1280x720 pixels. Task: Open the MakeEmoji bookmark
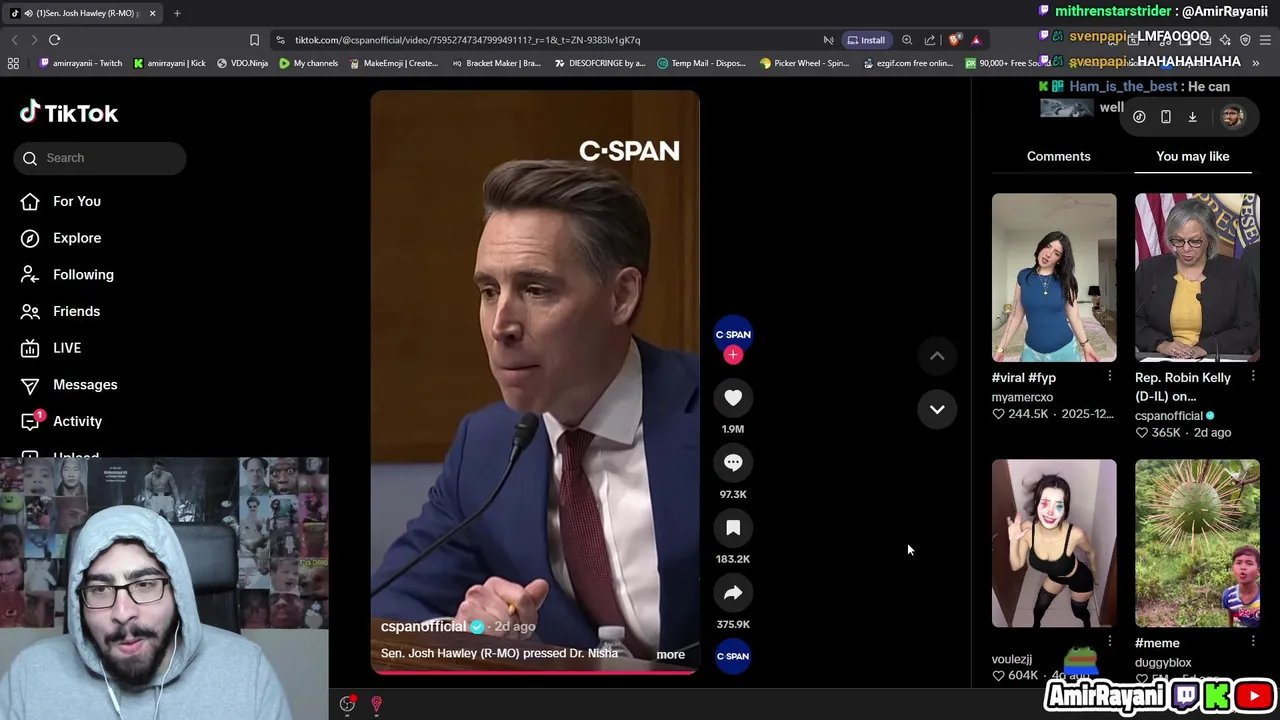pos(393,63)
